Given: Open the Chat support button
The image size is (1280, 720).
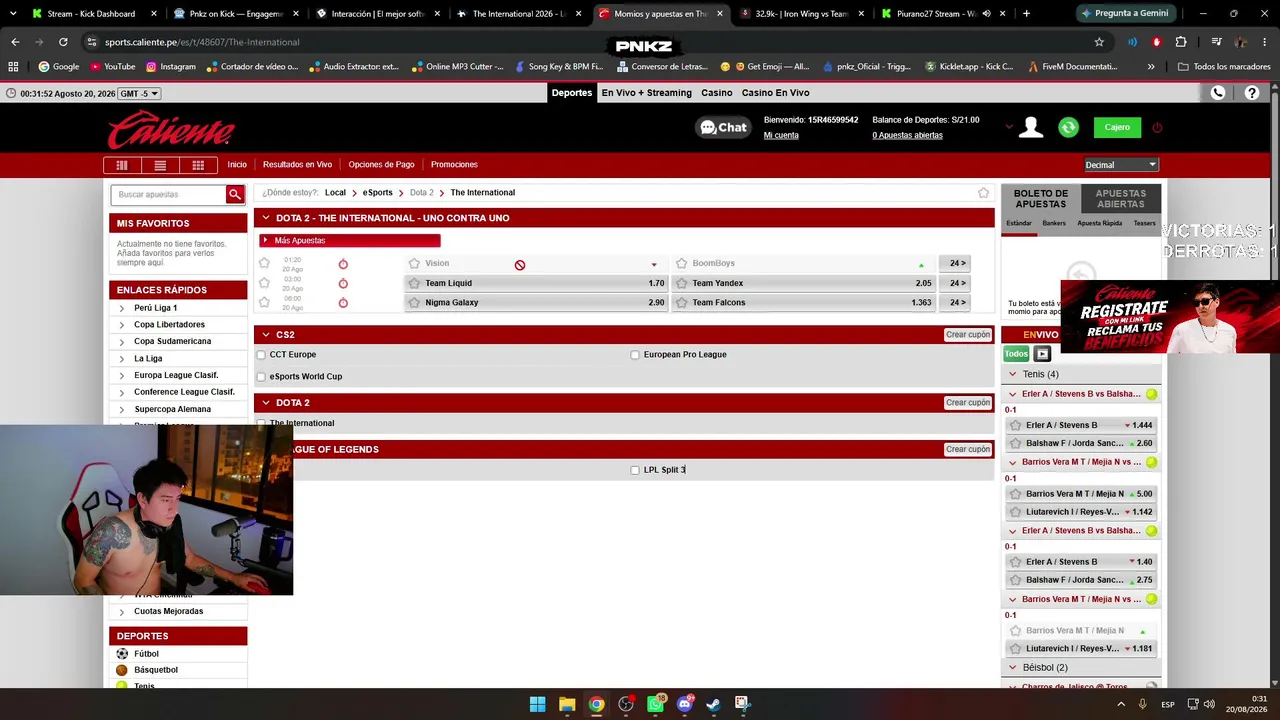Looking at the screenshot, I should [723, 127].
